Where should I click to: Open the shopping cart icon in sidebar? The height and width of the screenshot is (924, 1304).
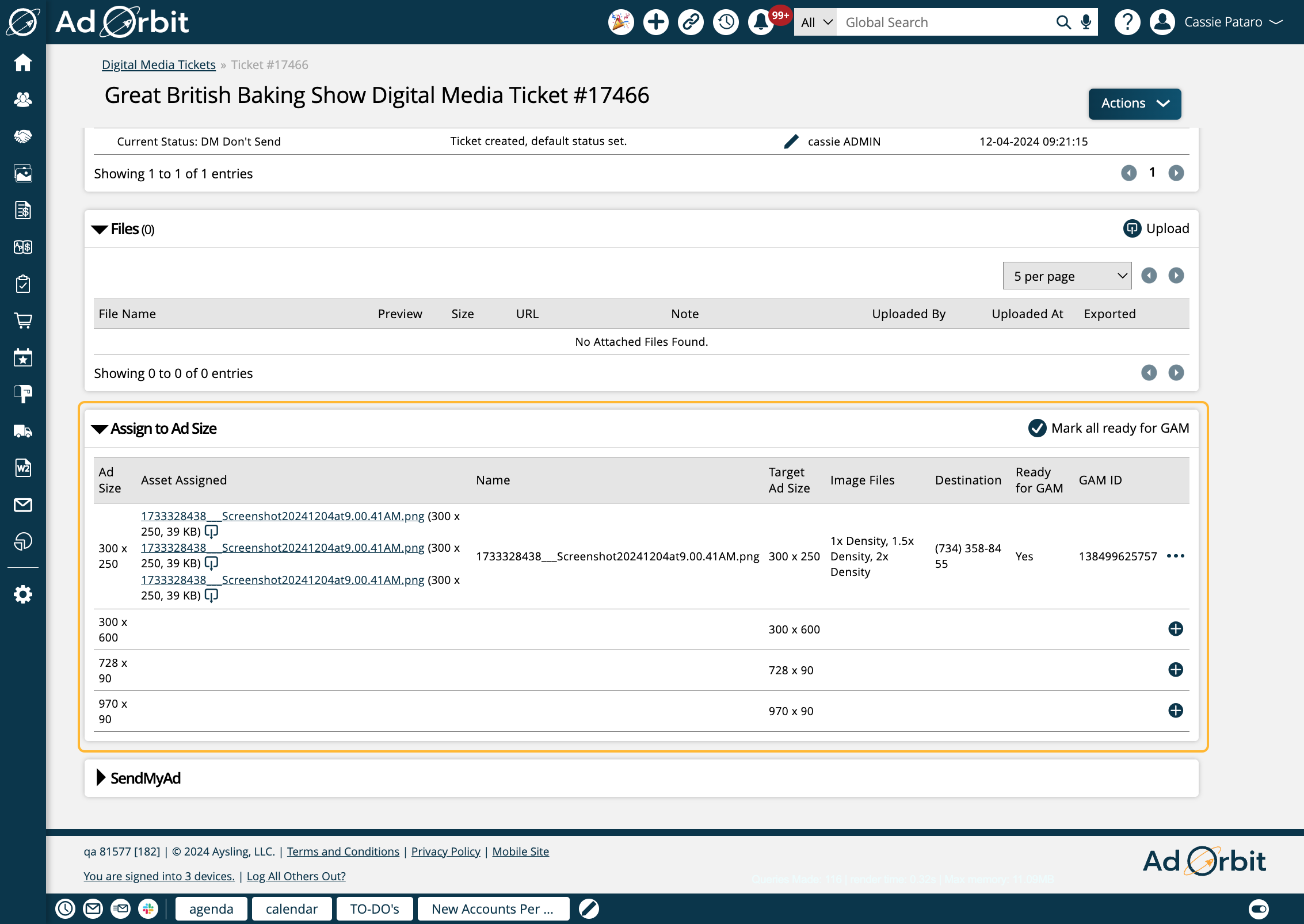(23, 320)
